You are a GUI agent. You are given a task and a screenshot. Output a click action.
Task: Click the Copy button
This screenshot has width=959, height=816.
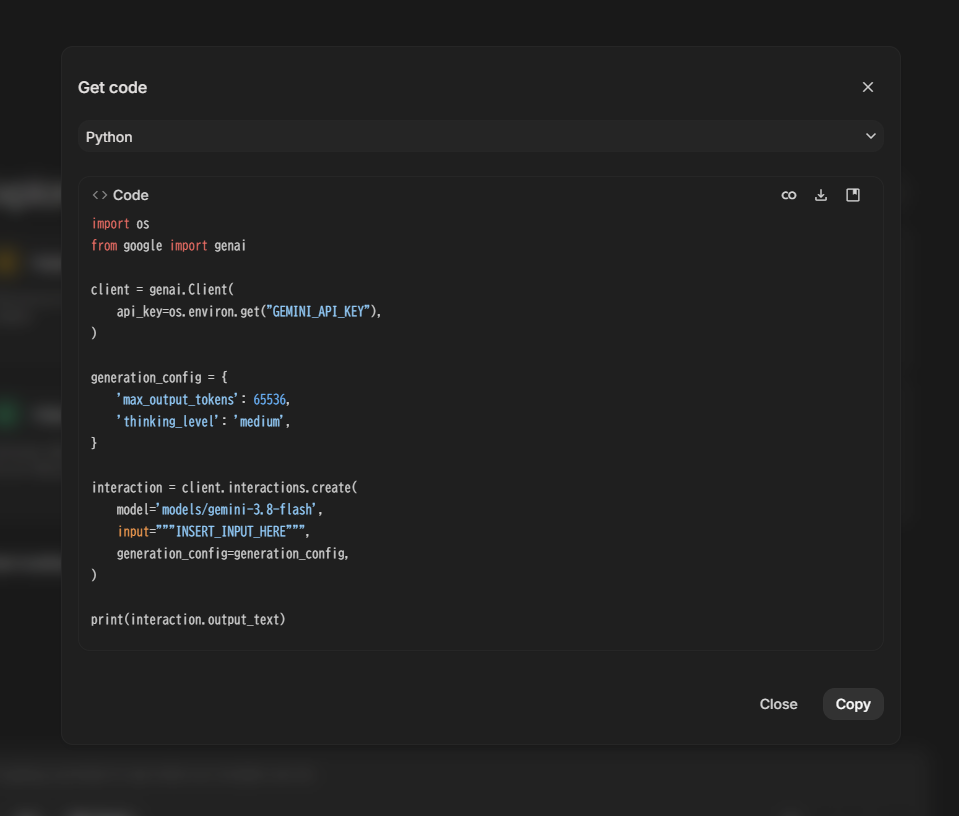pos(853,704)
